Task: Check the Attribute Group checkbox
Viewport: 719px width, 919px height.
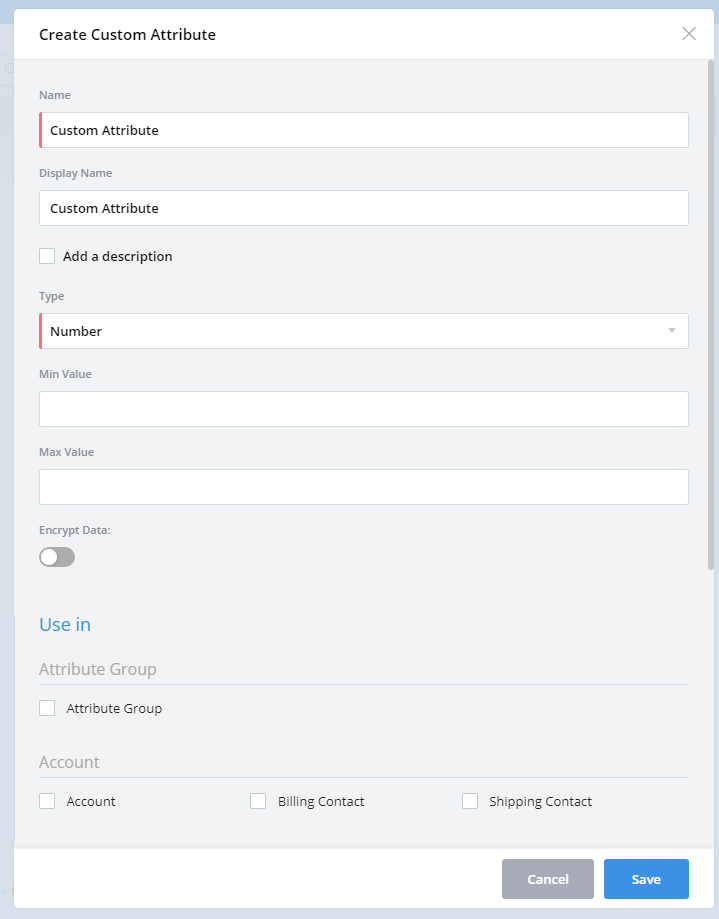Action: pos(47,708)
